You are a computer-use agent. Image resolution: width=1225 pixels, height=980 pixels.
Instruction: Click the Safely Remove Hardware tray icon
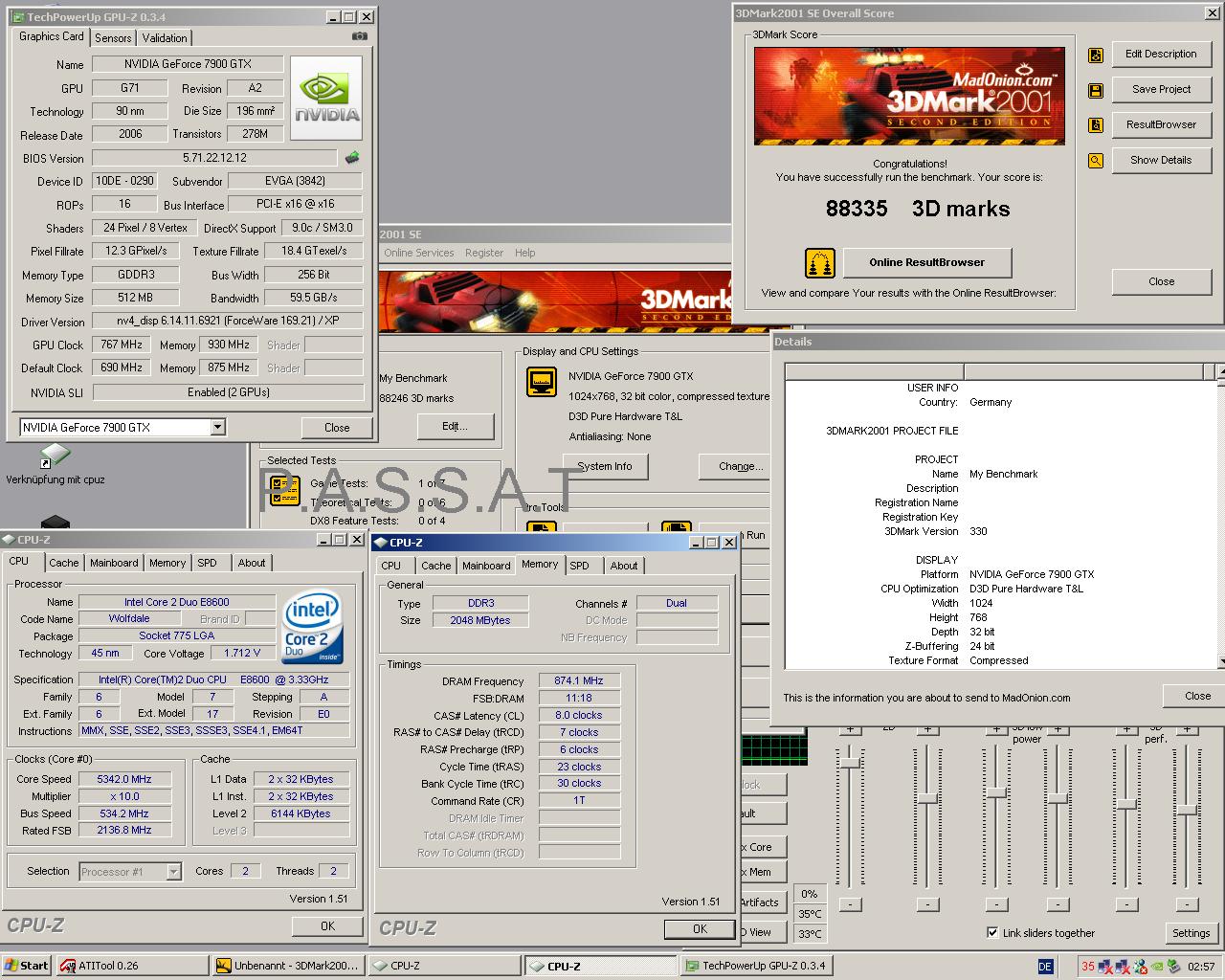click(x=1172, y=966)
